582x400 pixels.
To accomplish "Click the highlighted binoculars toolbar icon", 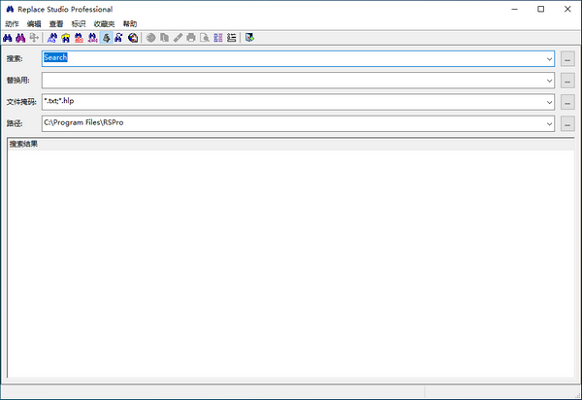I will [106, 38].
